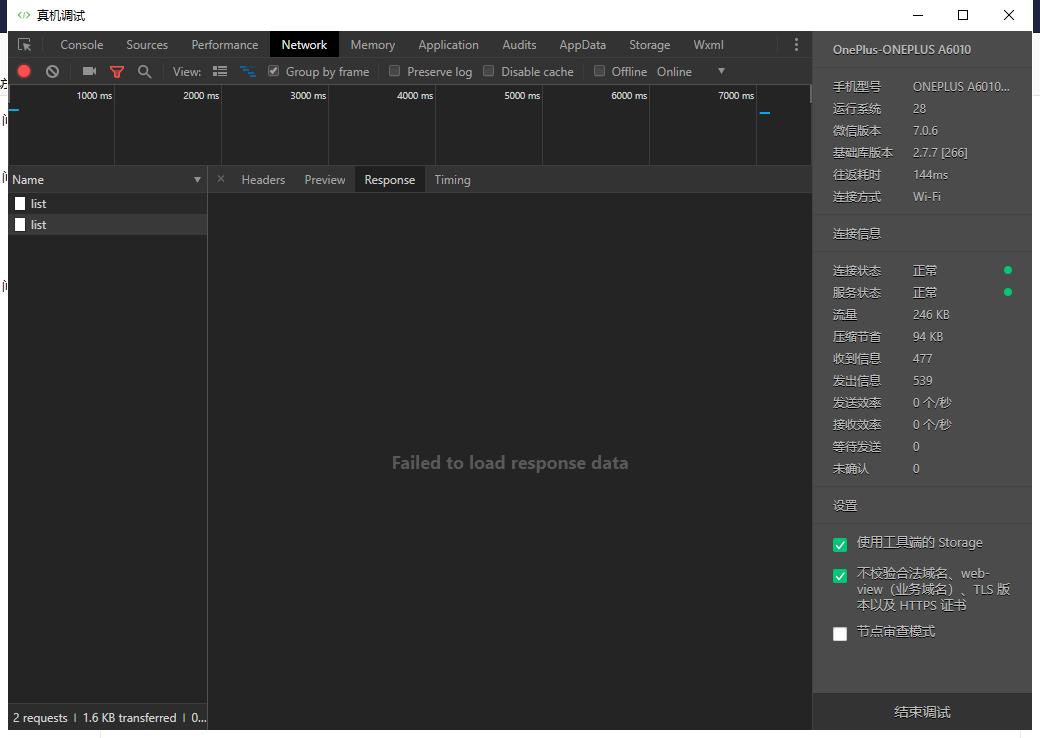This screenshot has width=1040, height=738.
Task: Enable Disable cache checkbox
Action: 489,71
